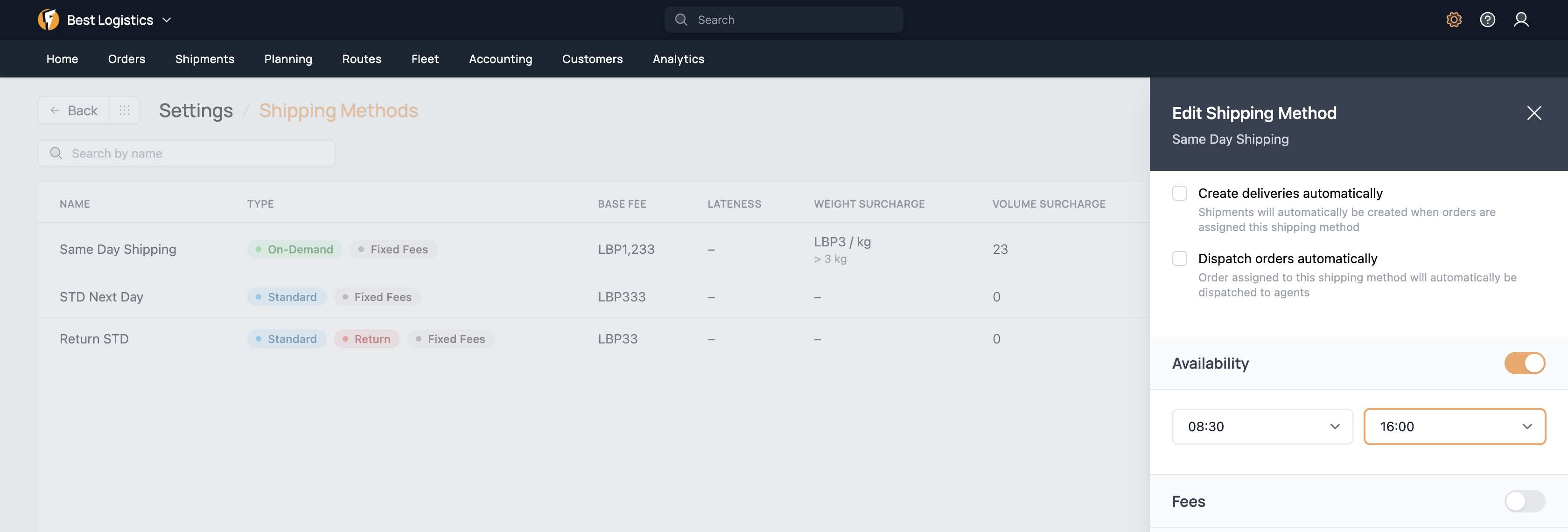Click the top search bar magnifier icon
The image size is (1568, 532).
[681, 20]
